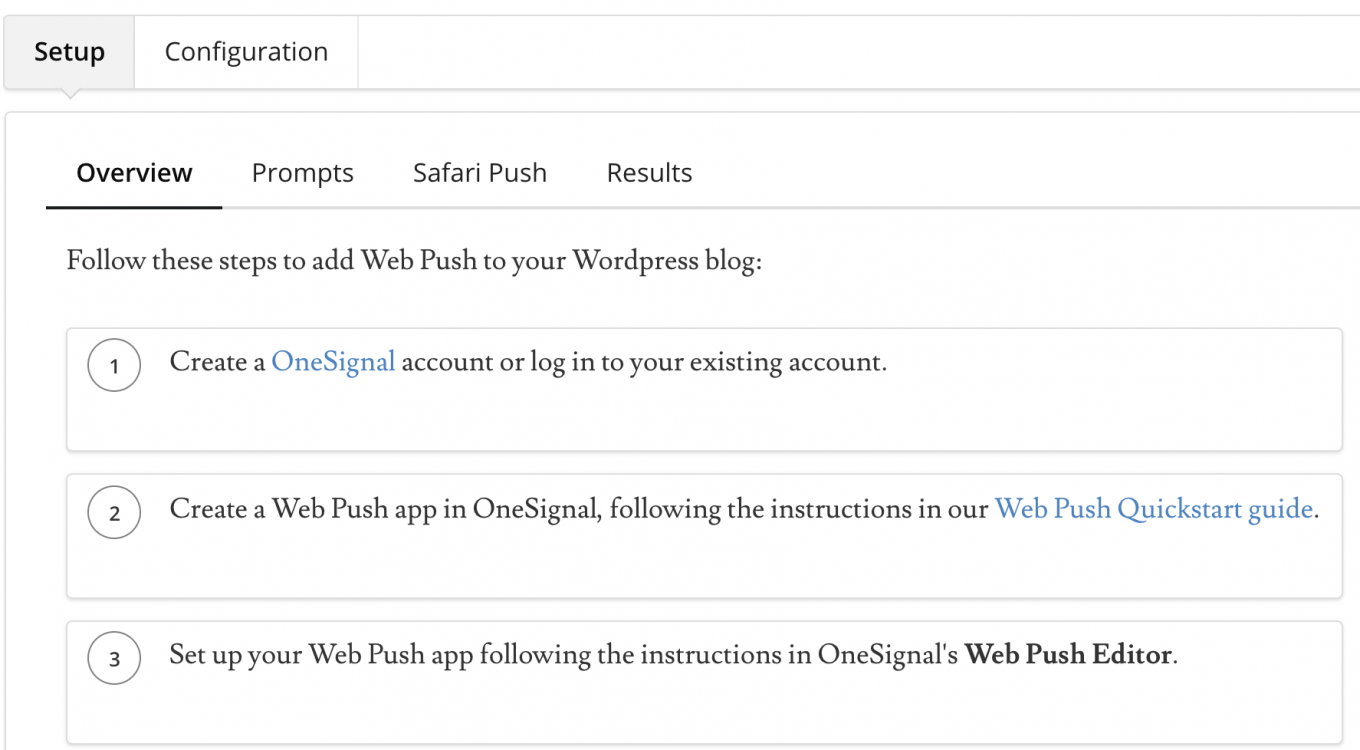Show the Results sub-tab
1360x750 pixels.
[649, 173]
